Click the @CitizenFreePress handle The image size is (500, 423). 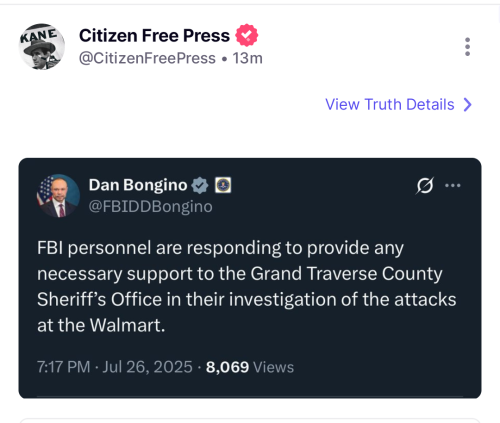pos(147,58)
